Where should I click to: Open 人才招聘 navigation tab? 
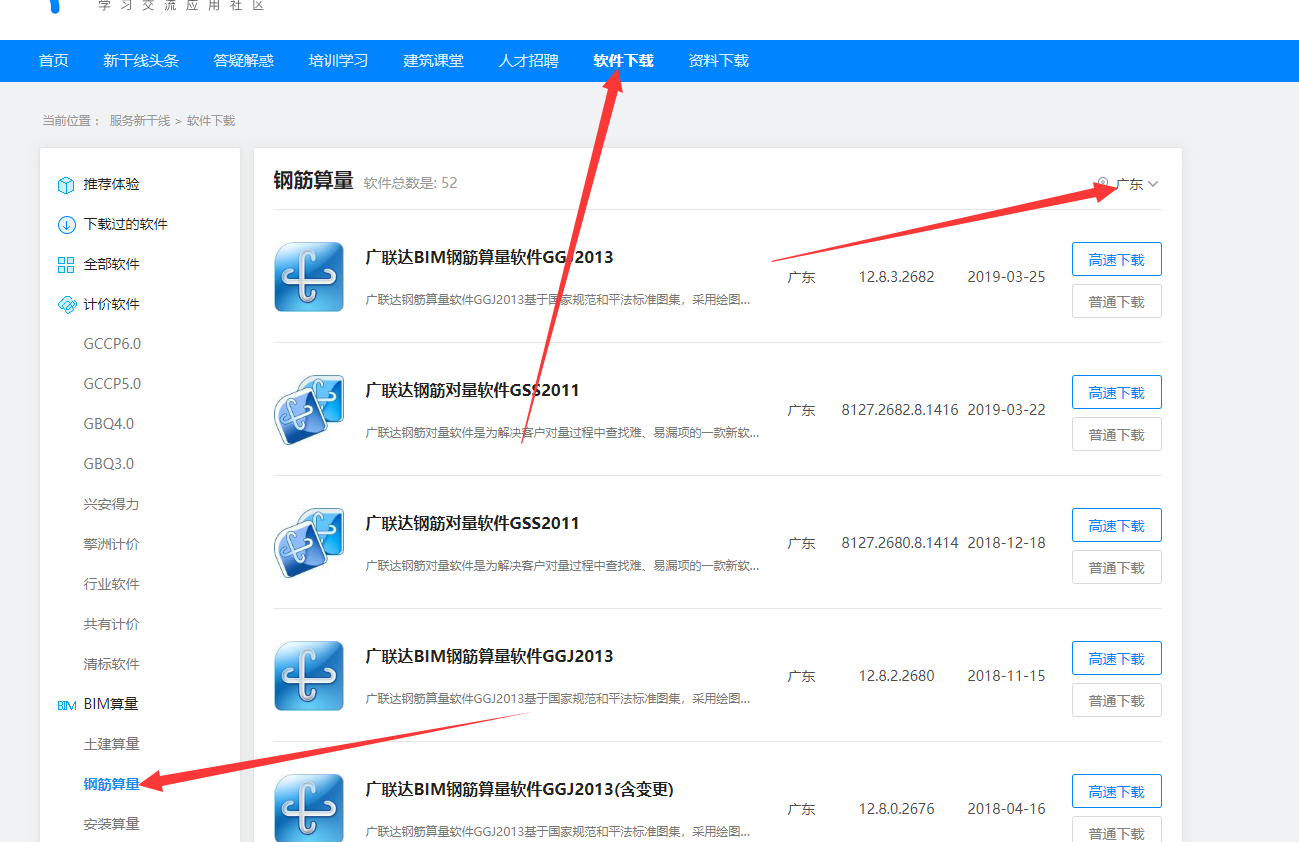[x=528, y=61]
